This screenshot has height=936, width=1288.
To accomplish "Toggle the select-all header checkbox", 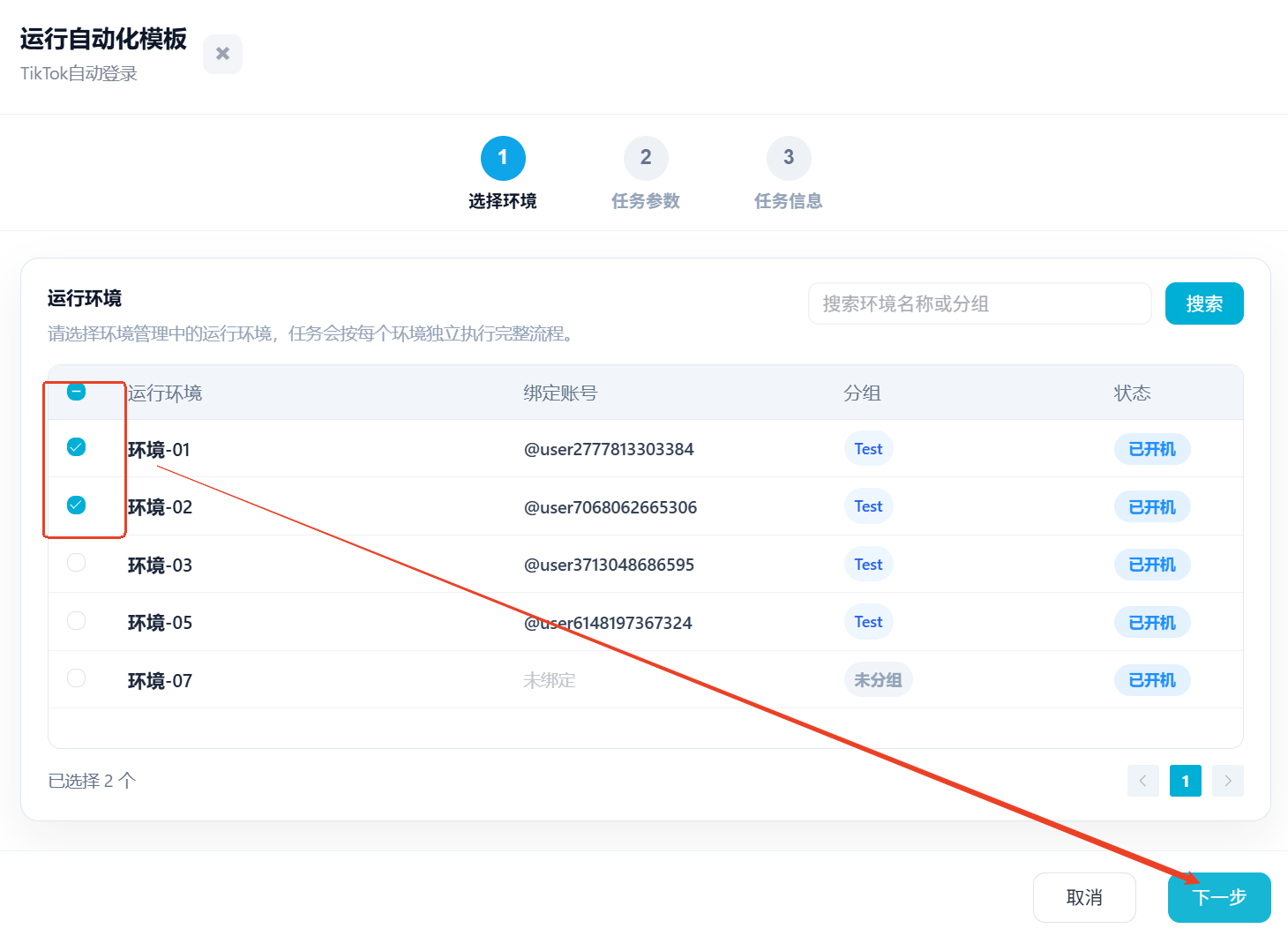I will pyautogui.click(x=77, y=392).
